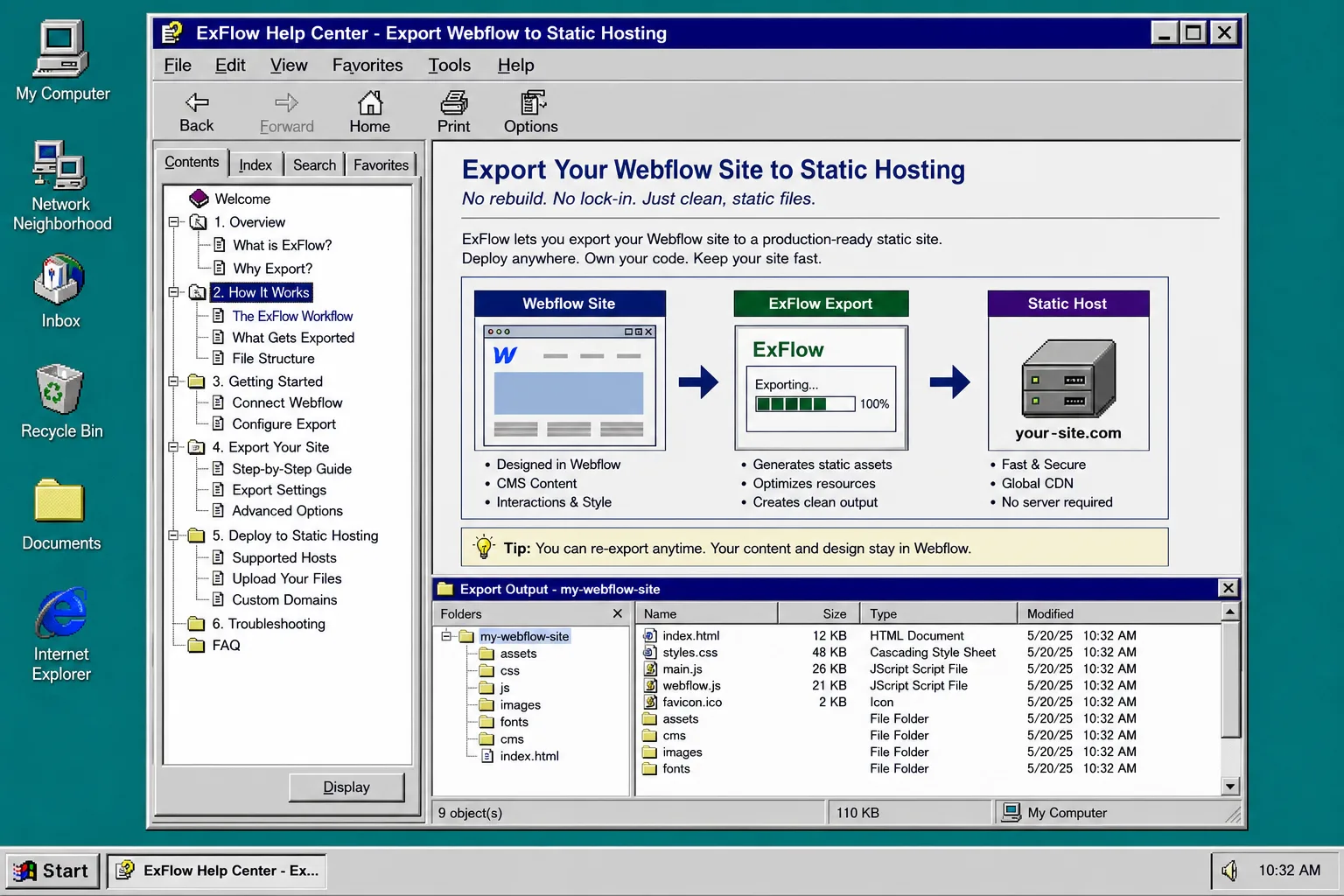This screenshot has width=1344, height=896.
Task: Open the Edit menu
Action: pyautogui.click(x=230, y=65)
